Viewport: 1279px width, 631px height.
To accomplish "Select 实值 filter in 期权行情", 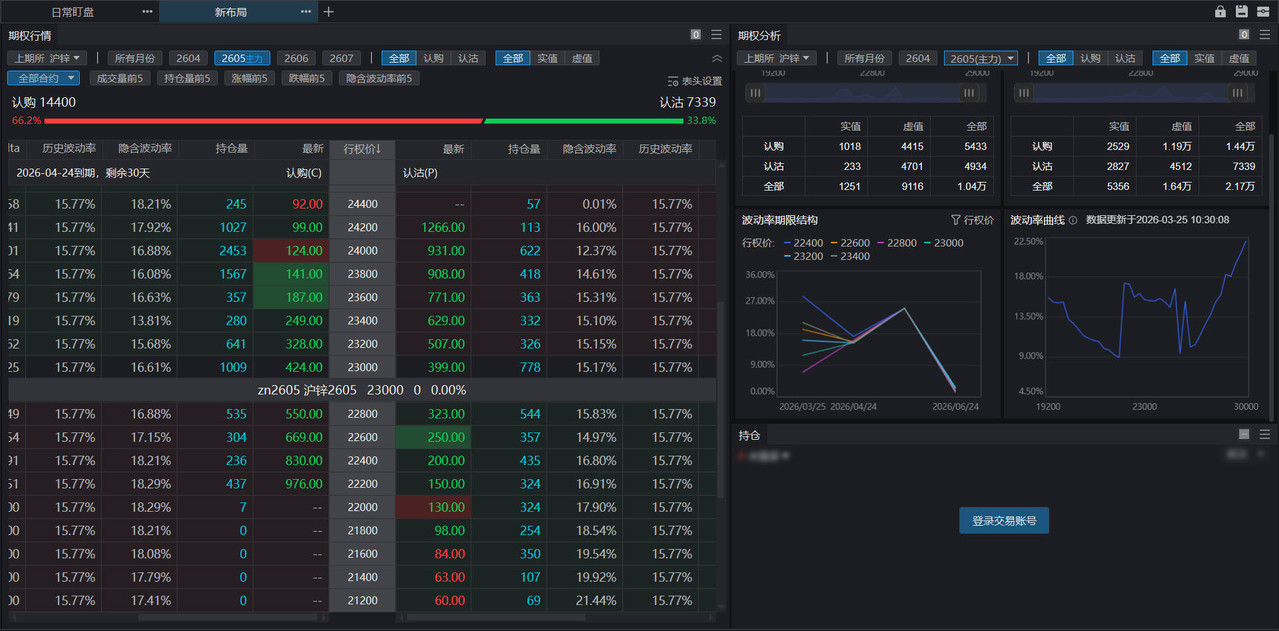I will tap(547, 58).
